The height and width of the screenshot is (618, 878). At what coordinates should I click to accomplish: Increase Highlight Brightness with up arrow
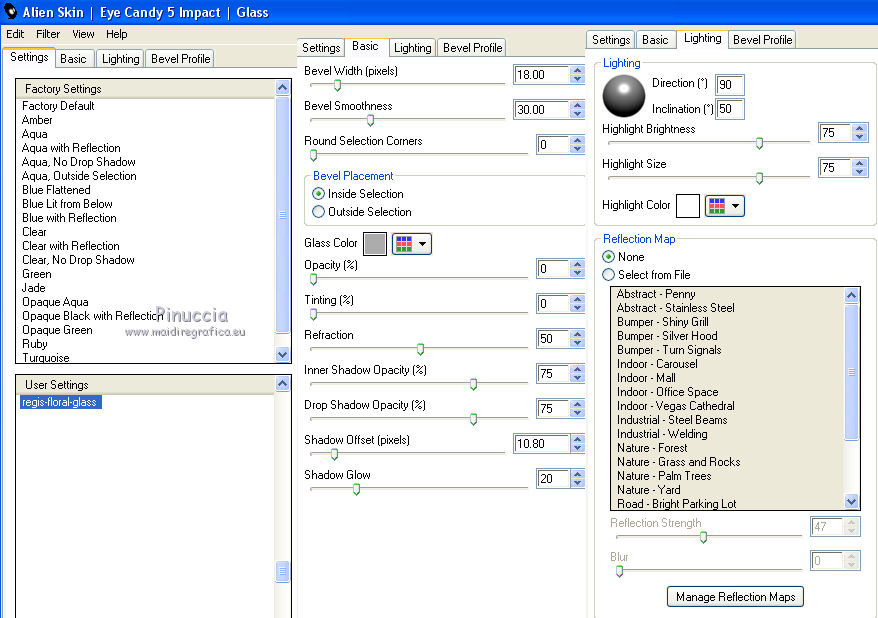click(860, 128)
